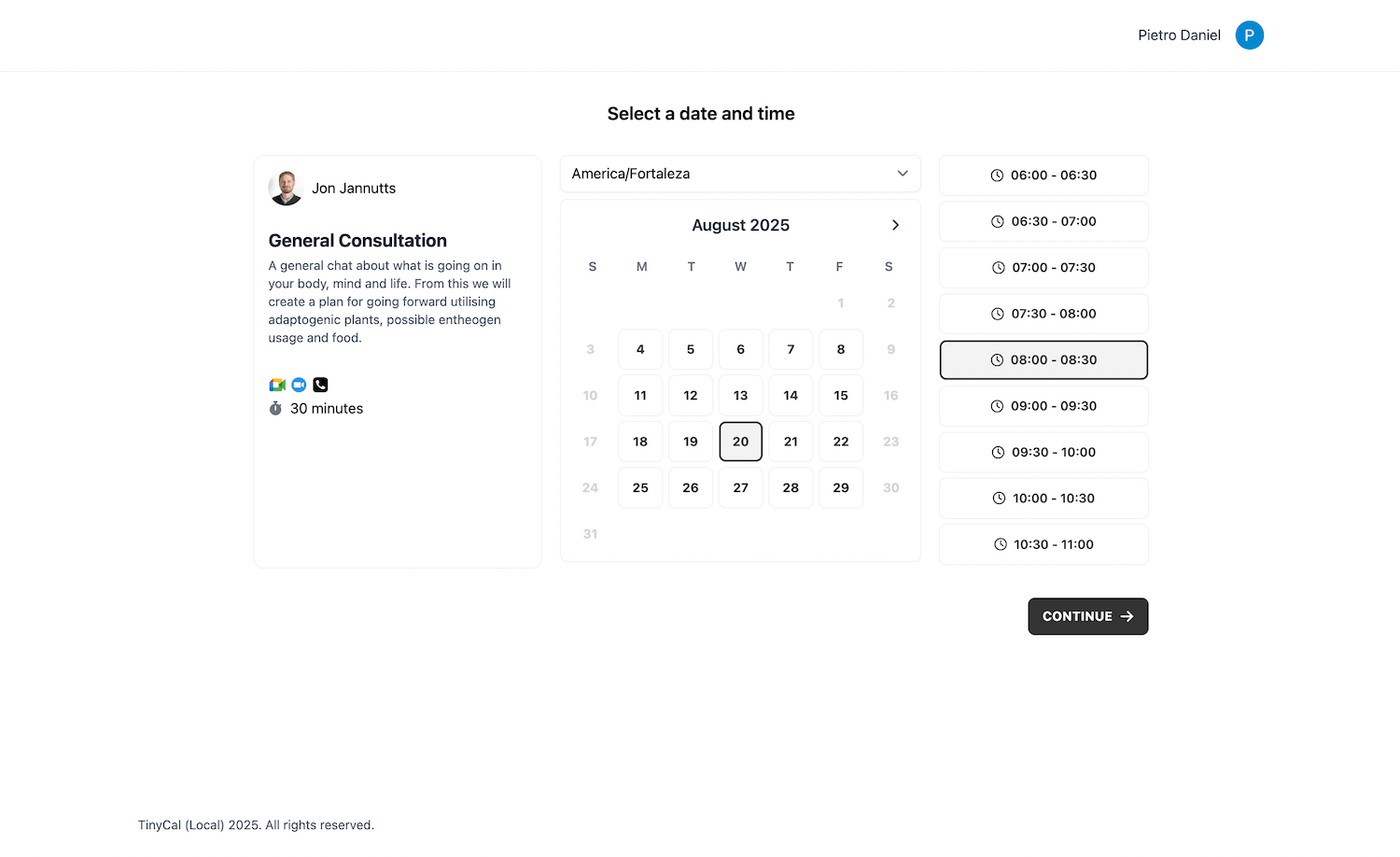
Task: Open Pietro Daniel account menu
Action: click(1179, 35)
